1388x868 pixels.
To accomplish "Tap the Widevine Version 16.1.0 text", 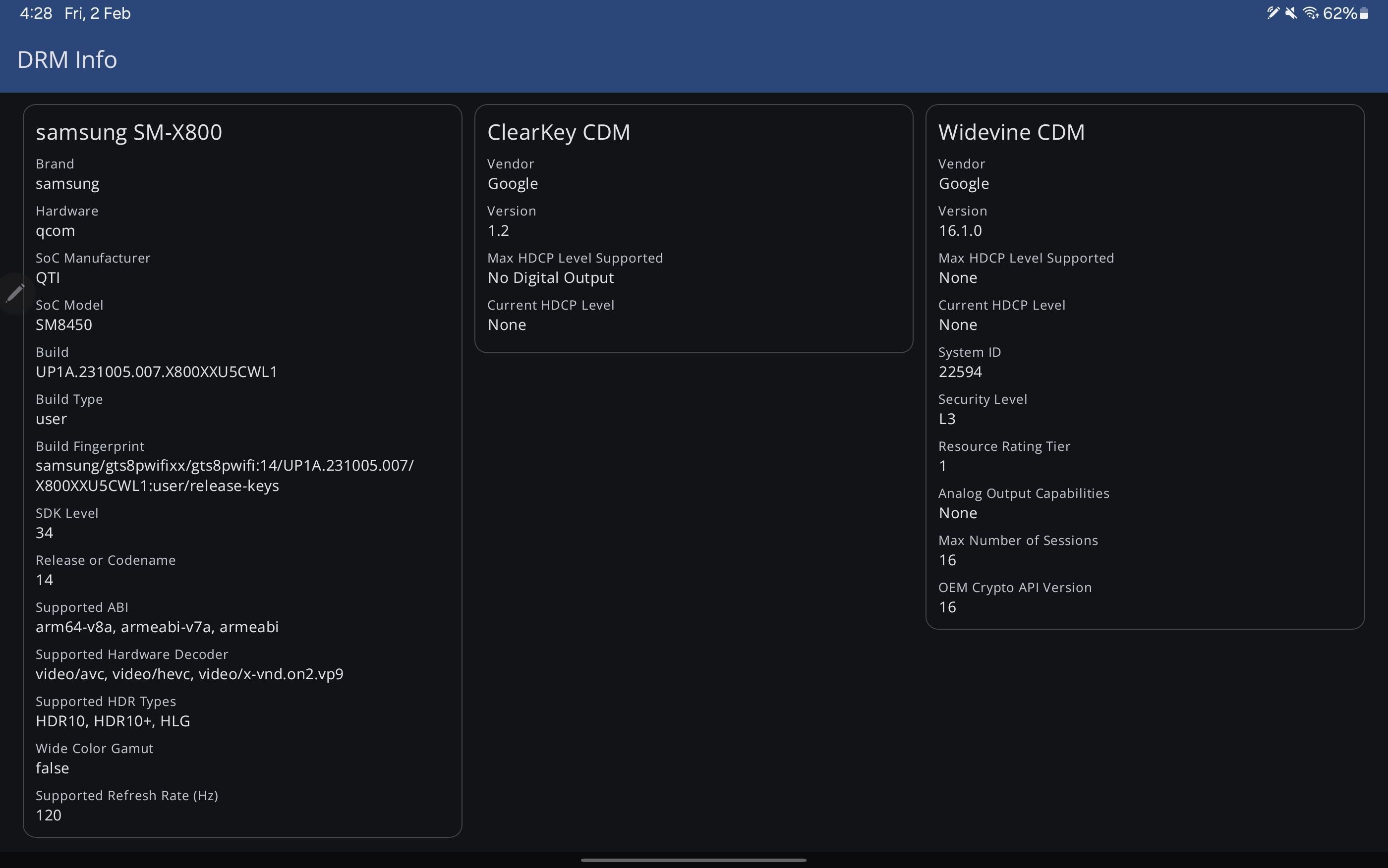I will [x=960, y=230].
